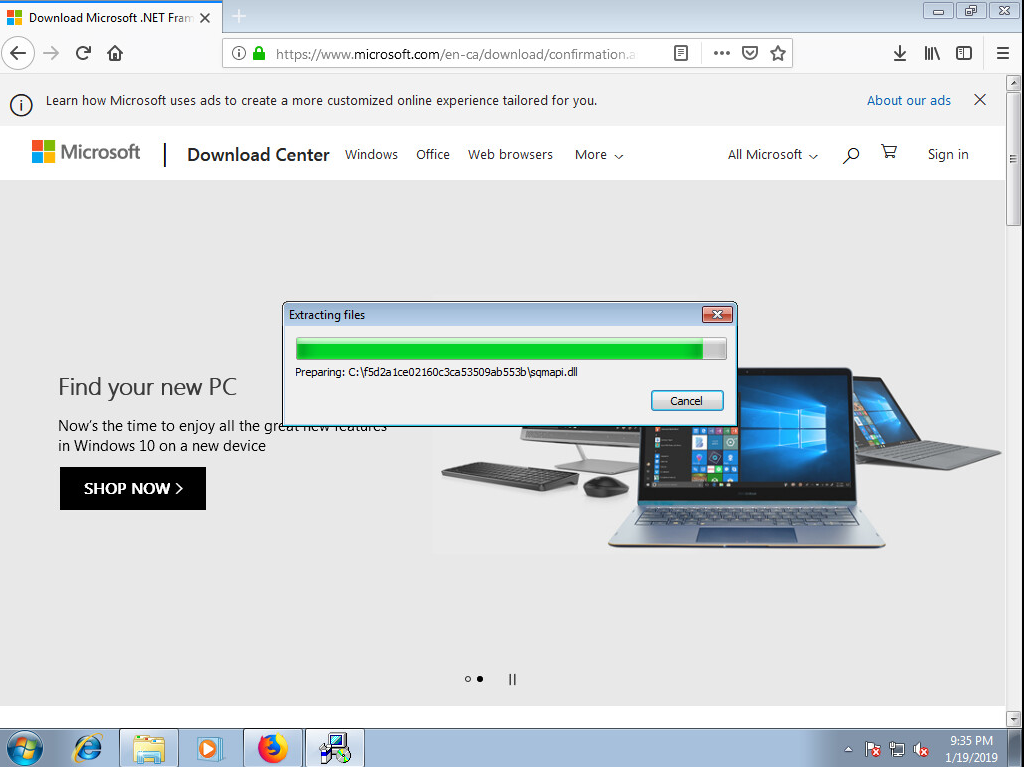Expand the All Microsoft dropdown
The height and width of the screenshot is (767, 1024).
(773, 155)
